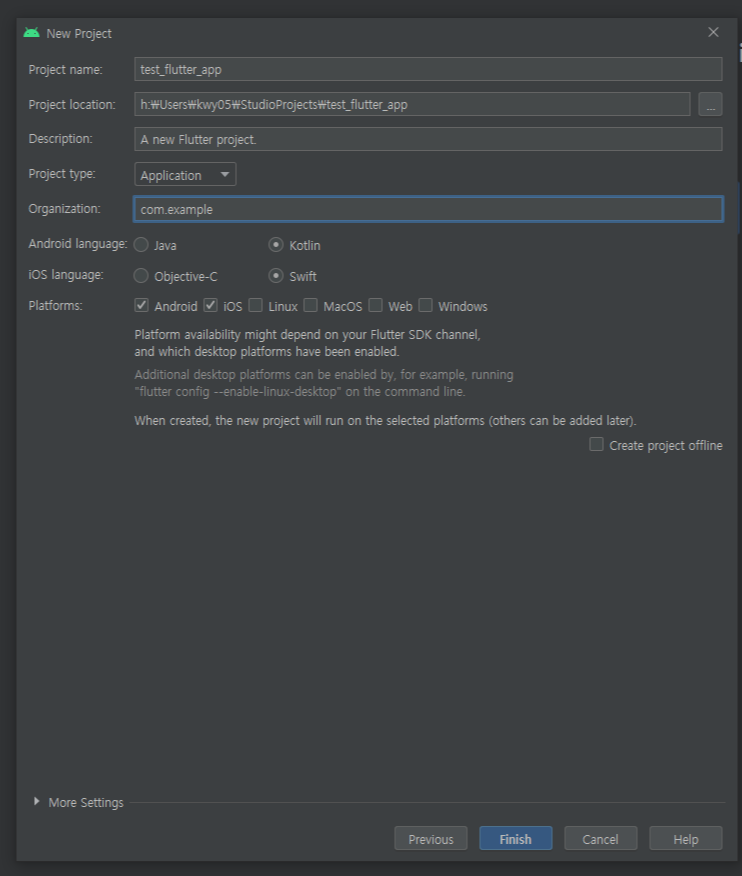This screenshot has height=876, width=742.
Task: Click the 'Android language:' label
Action: point(78,244)
